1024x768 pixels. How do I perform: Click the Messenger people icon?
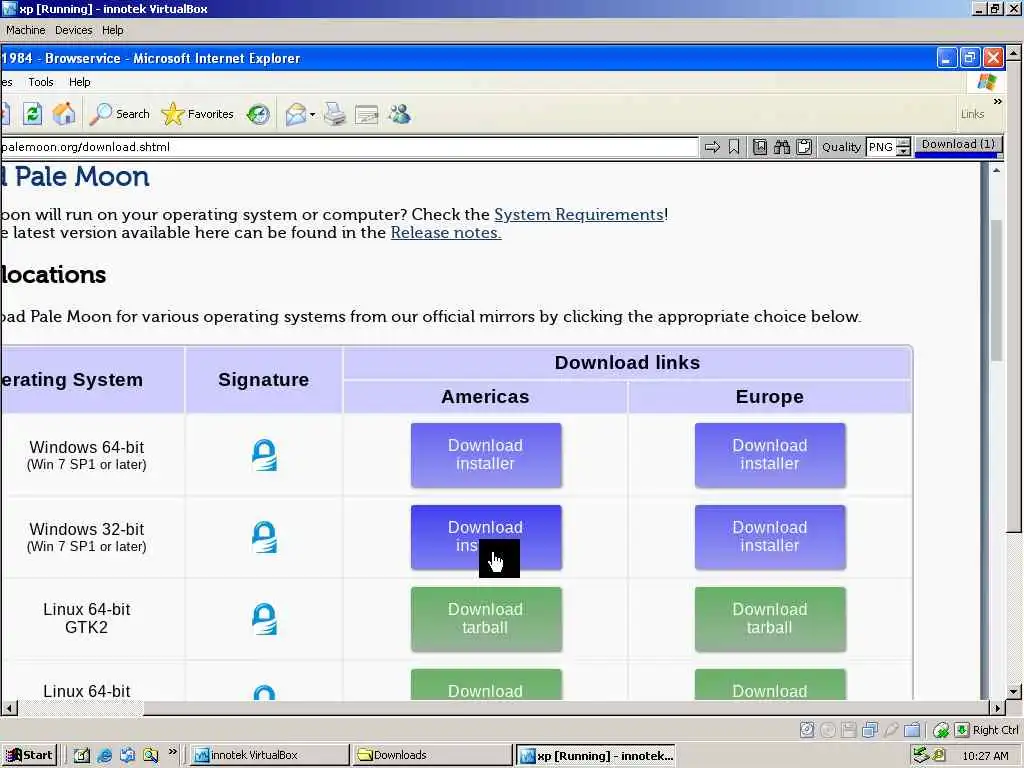click(x=400, y=114)
